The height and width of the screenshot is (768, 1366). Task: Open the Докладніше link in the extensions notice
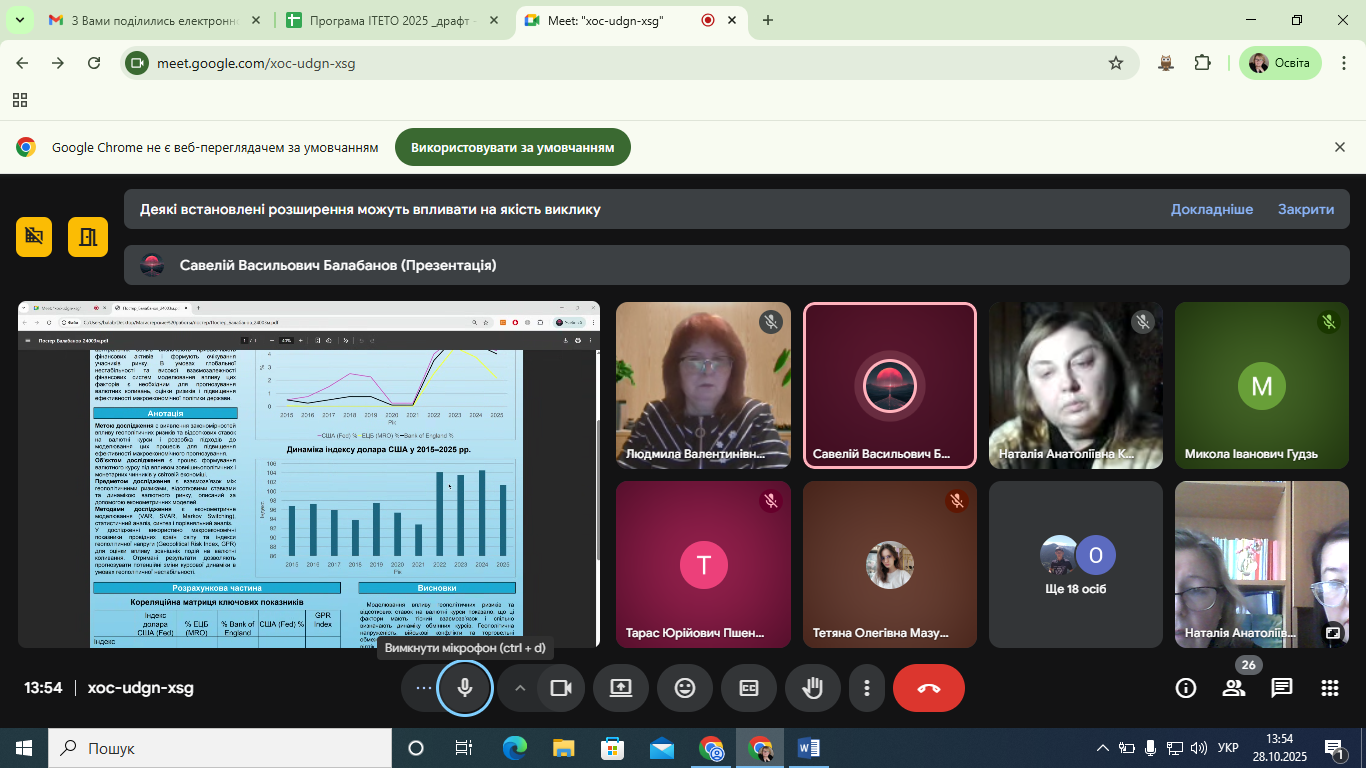click(1212, 209)
